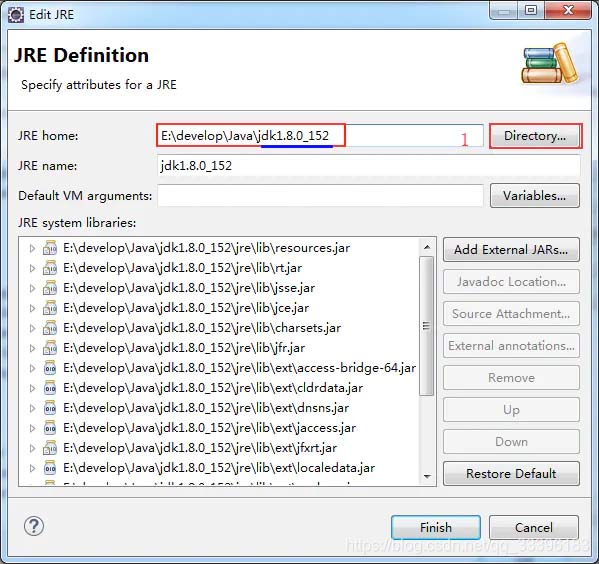Click the jar icon beside resources.jar
The image size is (599, 564).
click(x=50, y=248)
